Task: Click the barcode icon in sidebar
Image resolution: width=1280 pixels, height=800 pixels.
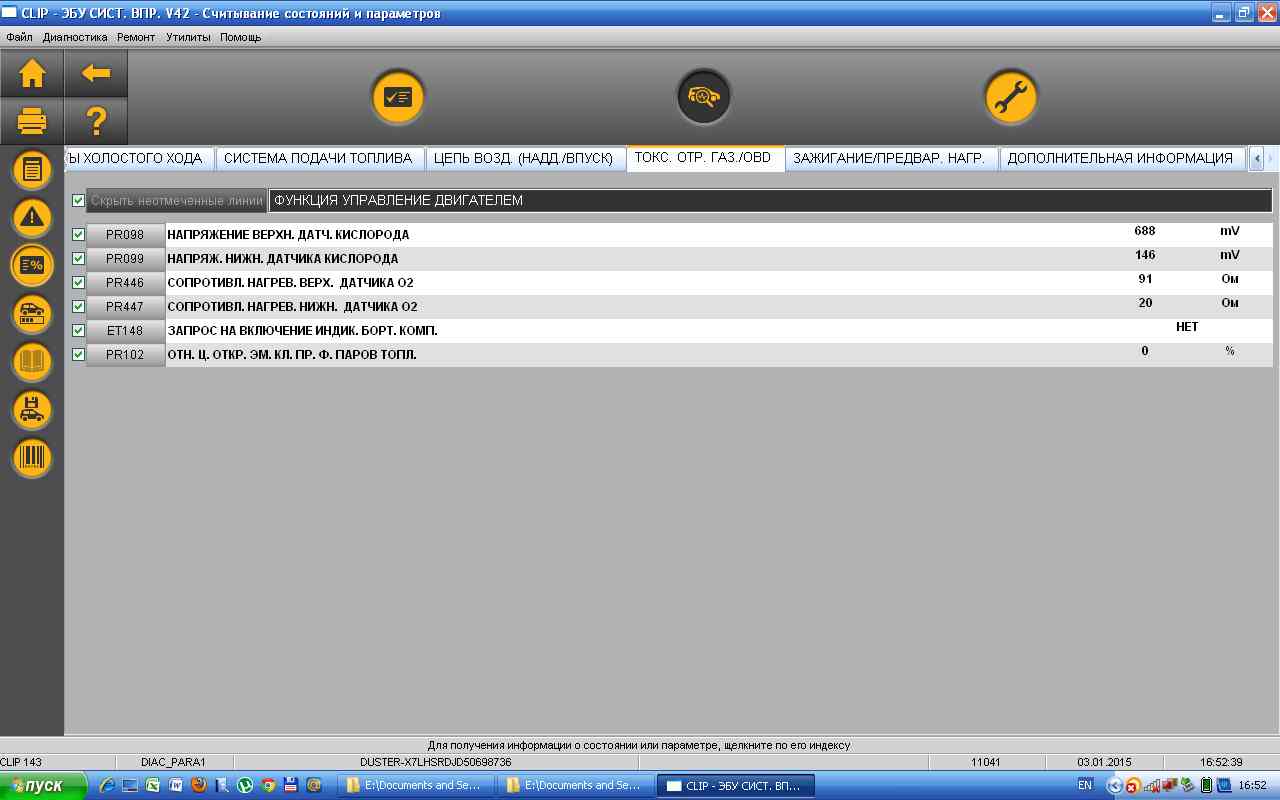Action: (x=32, y=457)
